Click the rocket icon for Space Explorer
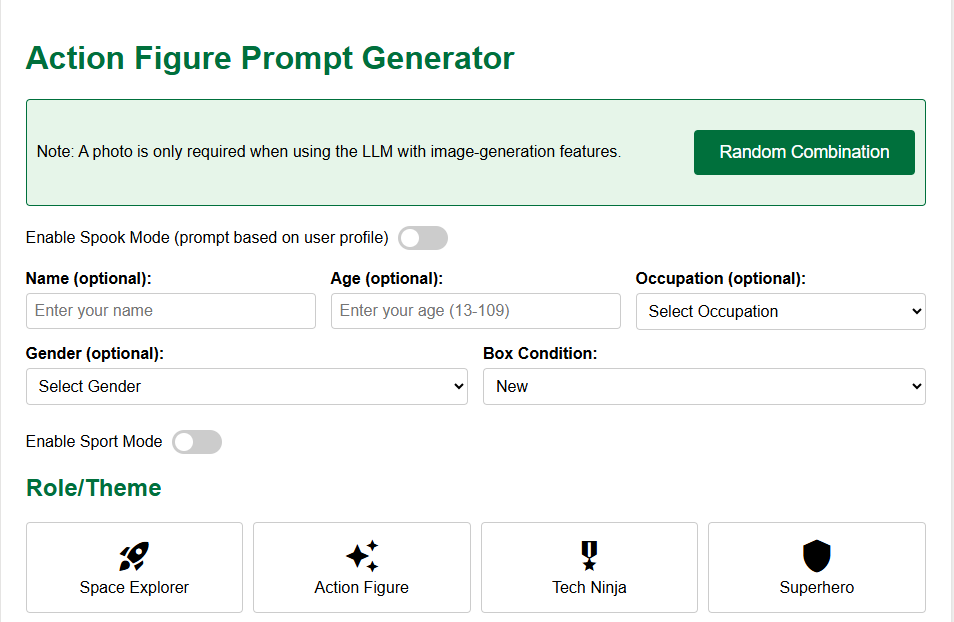 pyautogui.click(x=134, y=556)
